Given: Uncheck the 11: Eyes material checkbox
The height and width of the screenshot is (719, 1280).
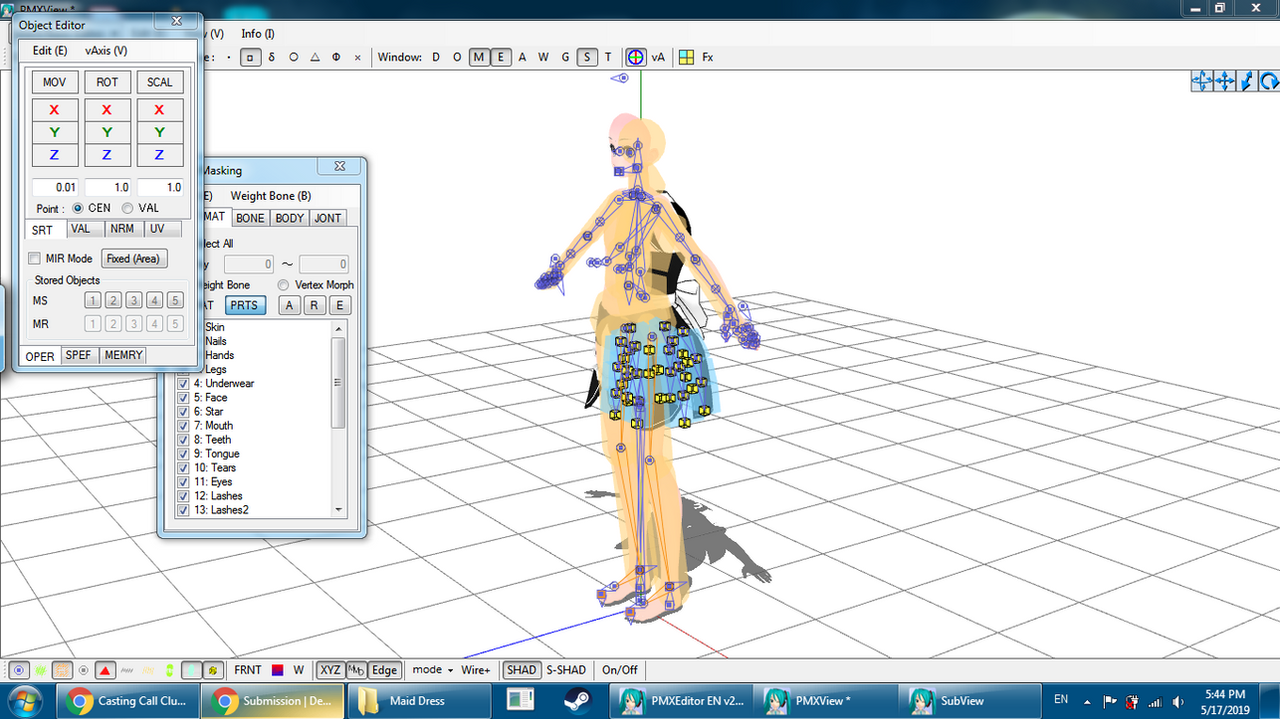Looking at the screenshot, I should [183, 481].
